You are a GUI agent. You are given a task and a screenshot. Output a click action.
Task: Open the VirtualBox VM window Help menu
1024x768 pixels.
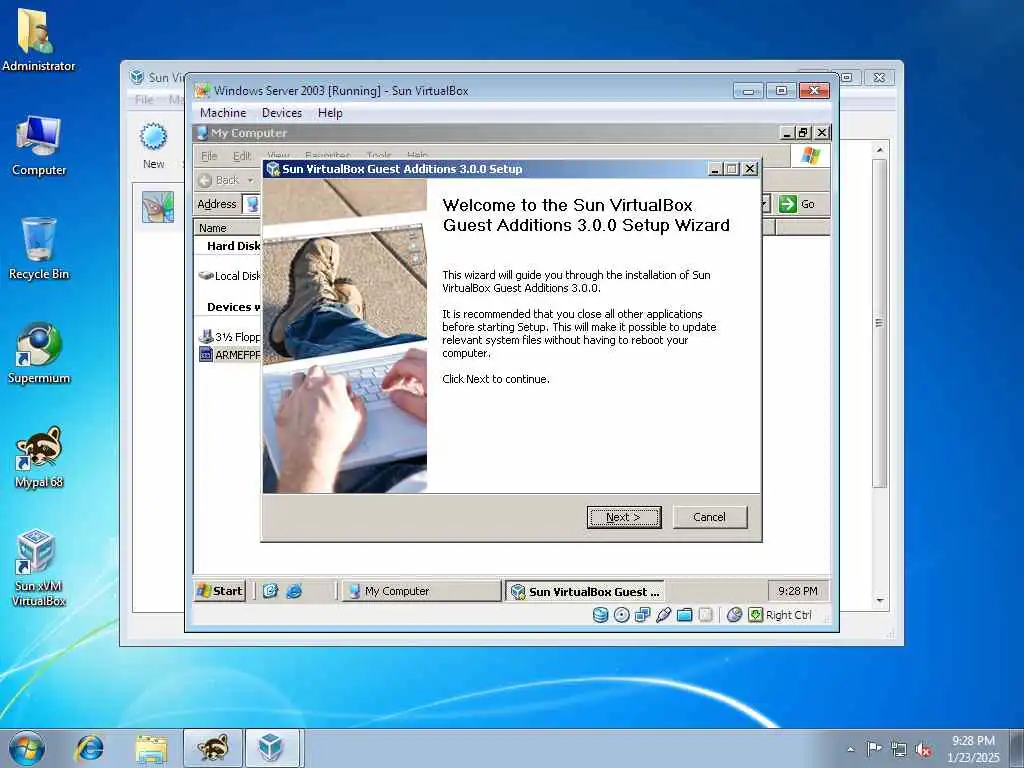(330, 113)
